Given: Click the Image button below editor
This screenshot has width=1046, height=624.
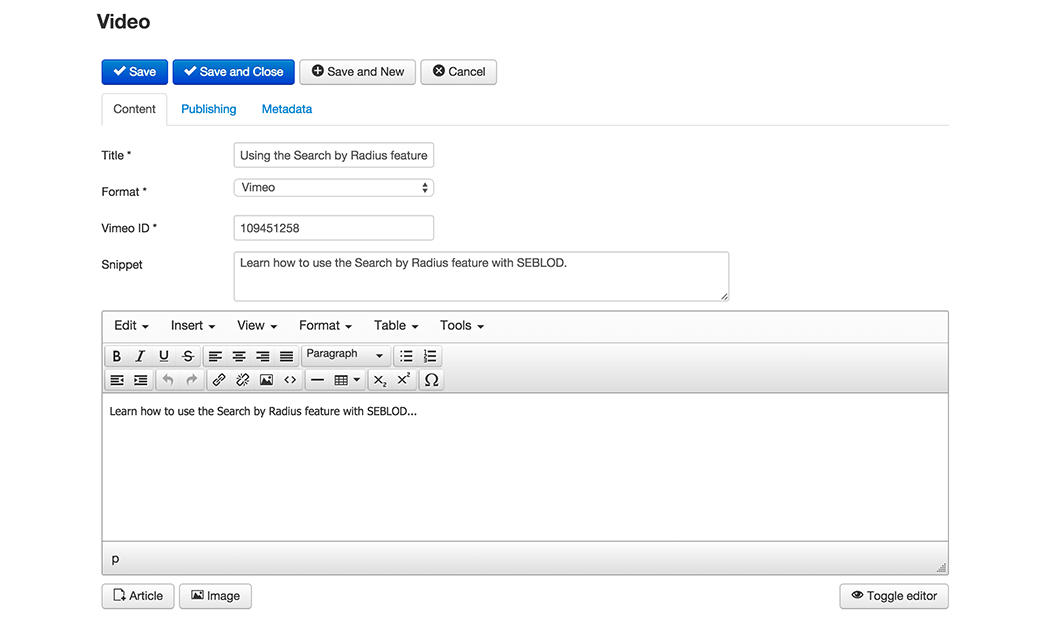Looking at the screenshot, I should pos(215,596).
